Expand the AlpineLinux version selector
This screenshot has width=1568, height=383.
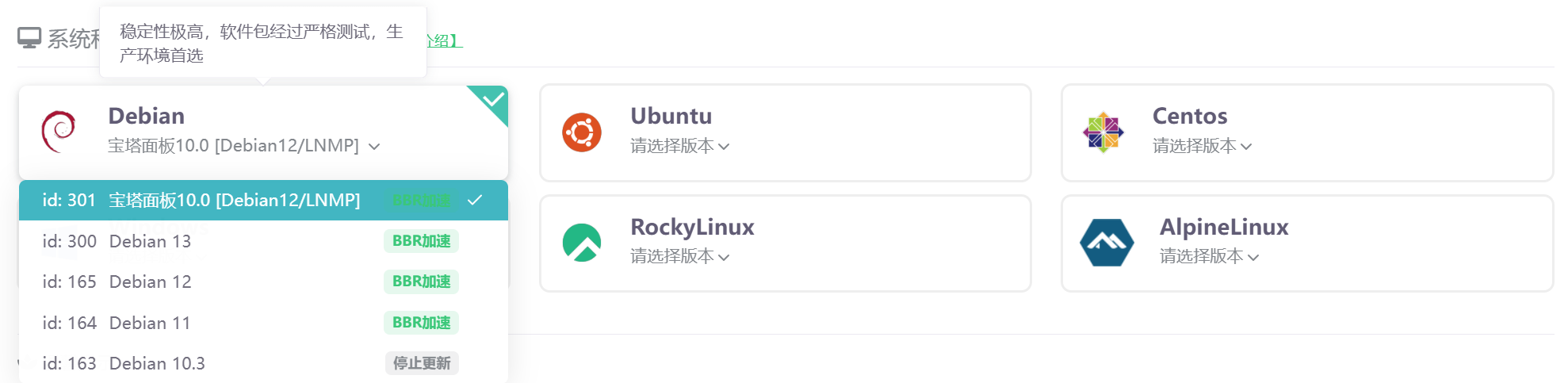pos(1209,256)
